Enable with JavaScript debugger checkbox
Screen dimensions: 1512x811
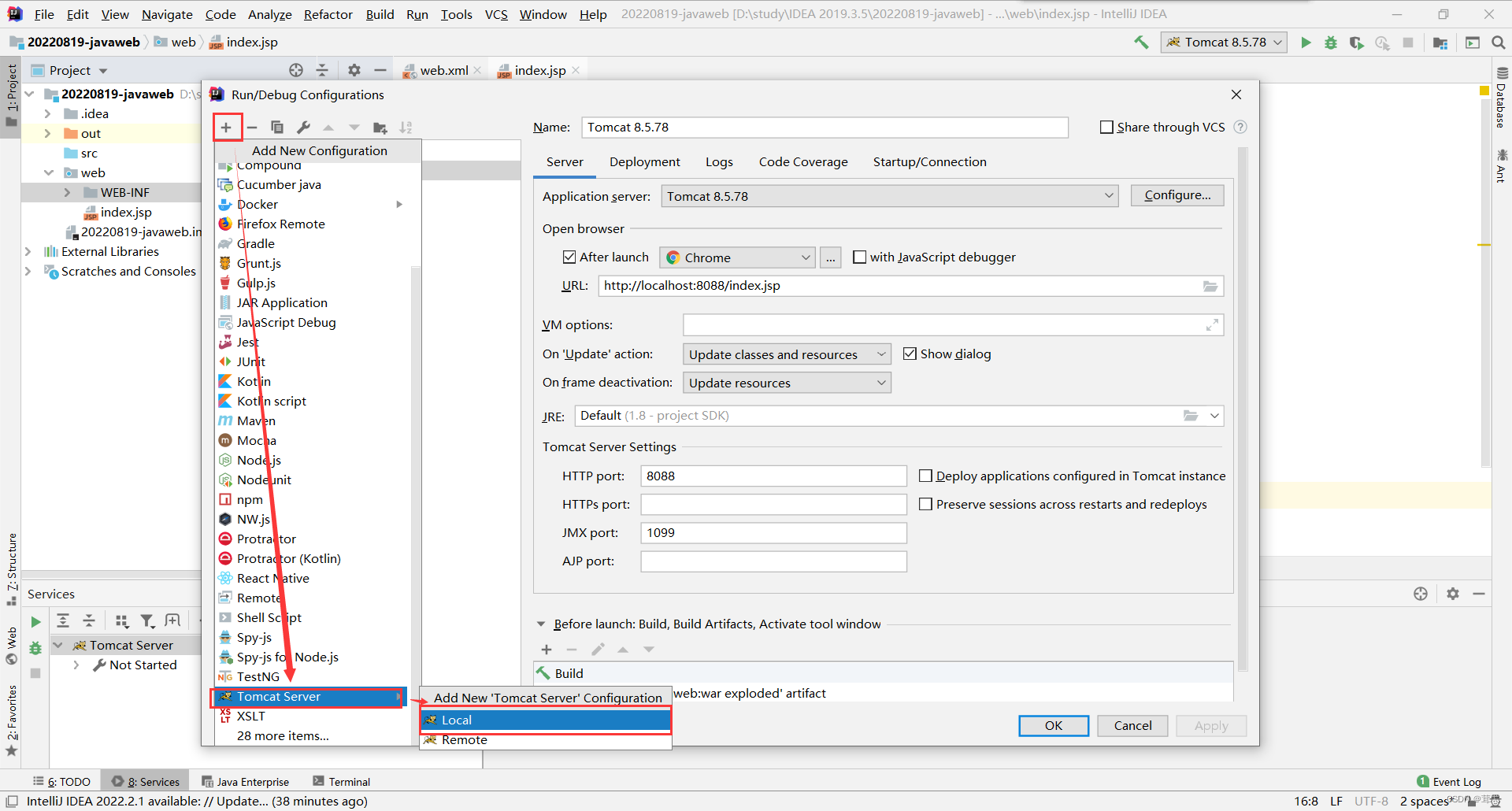point(860,257)
